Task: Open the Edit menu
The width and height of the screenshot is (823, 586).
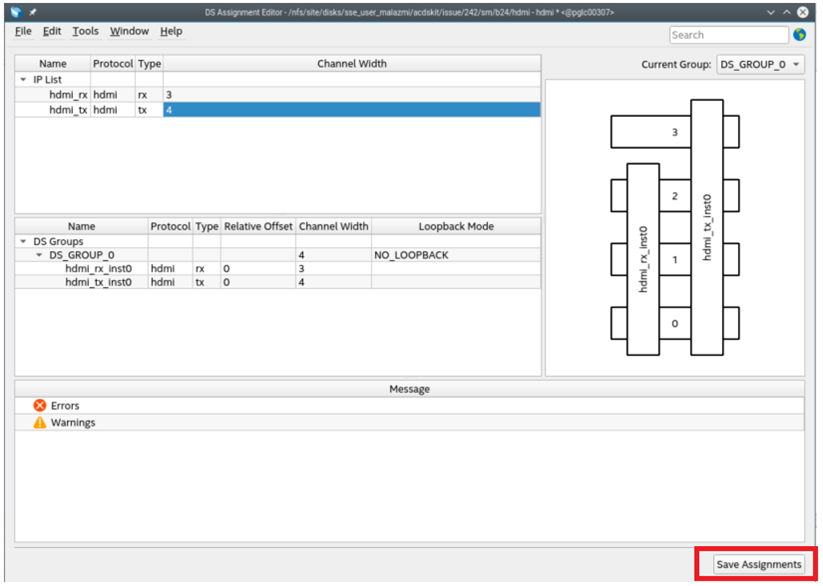Action: pyautogui.click(x=52, y=32)
